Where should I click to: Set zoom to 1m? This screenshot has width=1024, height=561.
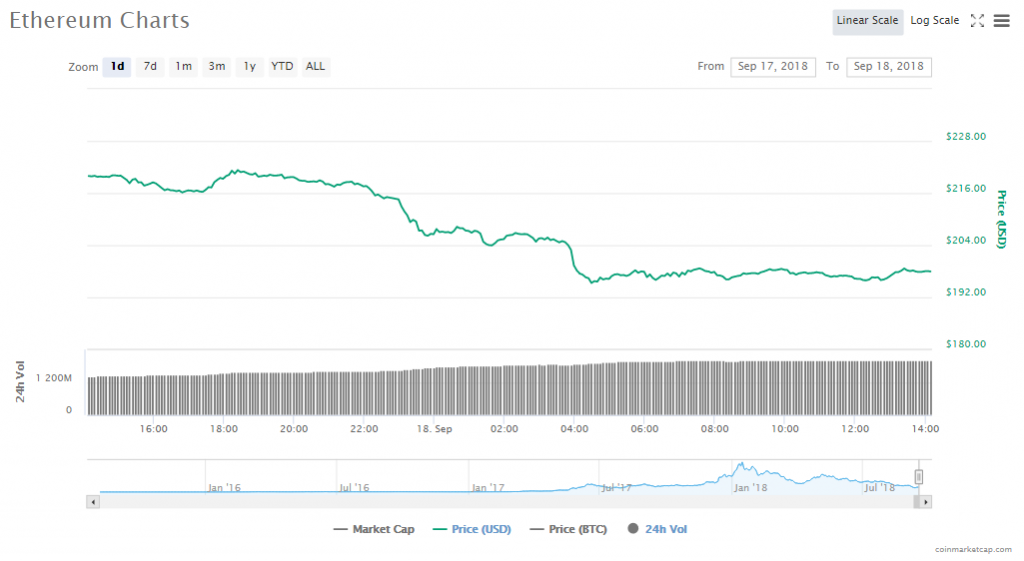point(183,67)
